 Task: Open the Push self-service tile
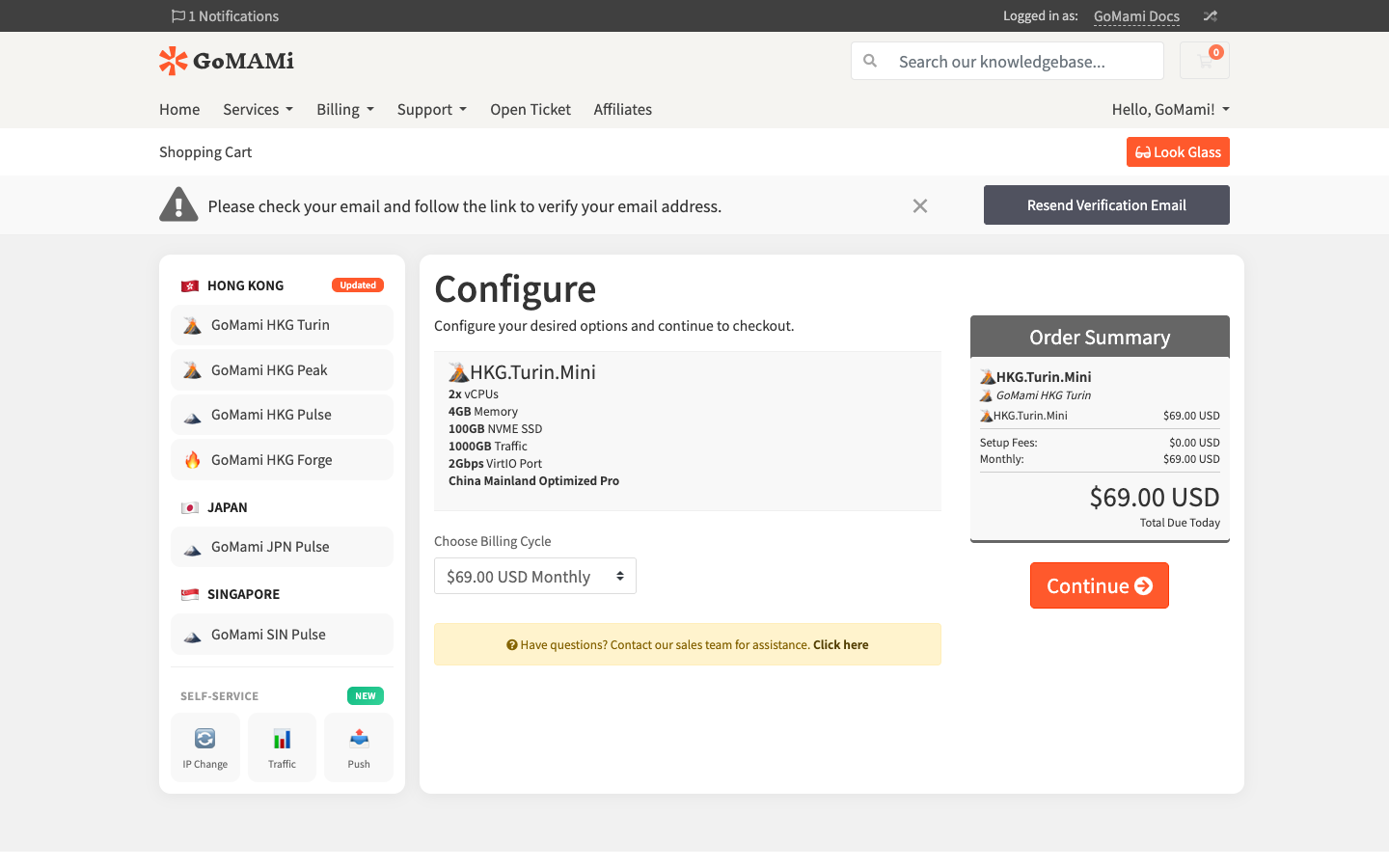click(x=359, y=747)
